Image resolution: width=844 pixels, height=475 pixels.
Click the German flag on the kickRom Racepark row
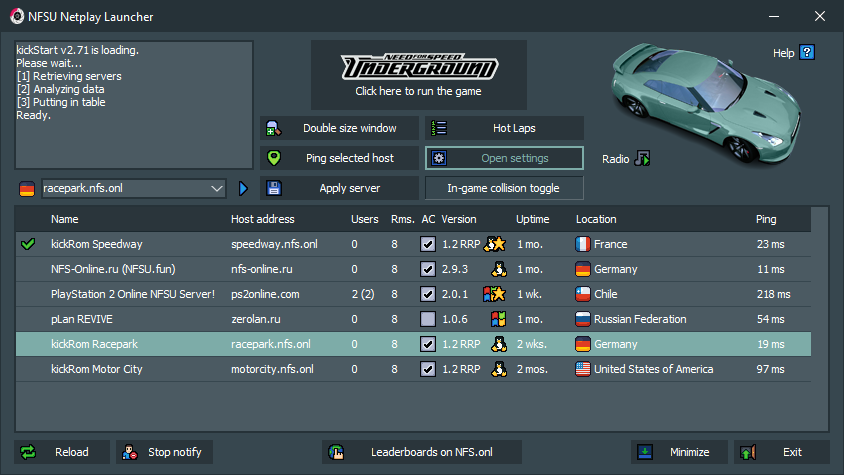click(x=583, y=344)
